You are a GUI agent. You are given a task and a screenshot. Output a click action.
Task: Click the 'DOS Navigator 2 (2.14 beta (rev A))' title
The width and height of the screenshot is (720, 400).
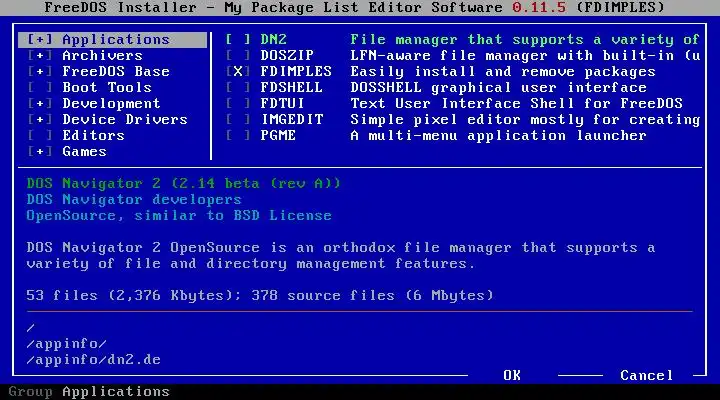point(184,184)
